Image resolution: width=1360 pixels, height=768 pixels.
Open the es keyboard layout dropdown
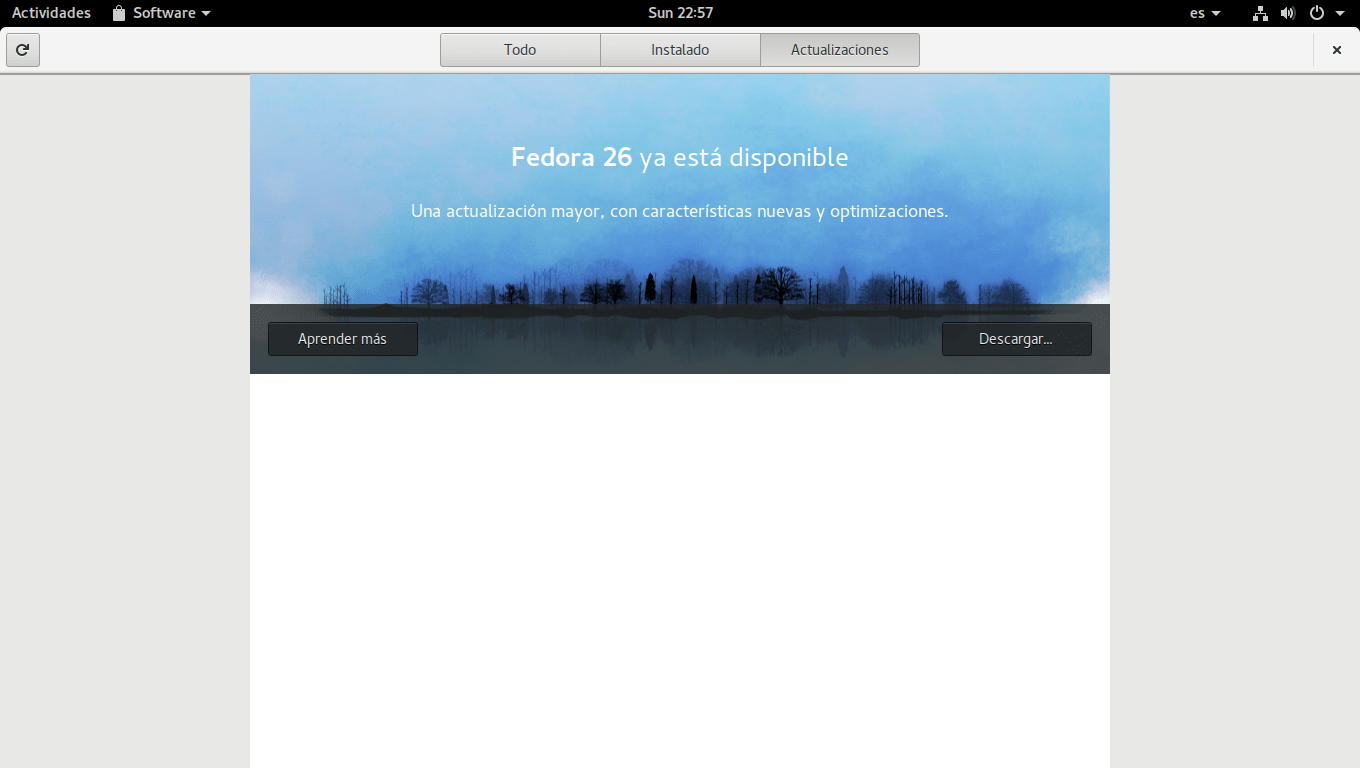tap(1205, 13)
